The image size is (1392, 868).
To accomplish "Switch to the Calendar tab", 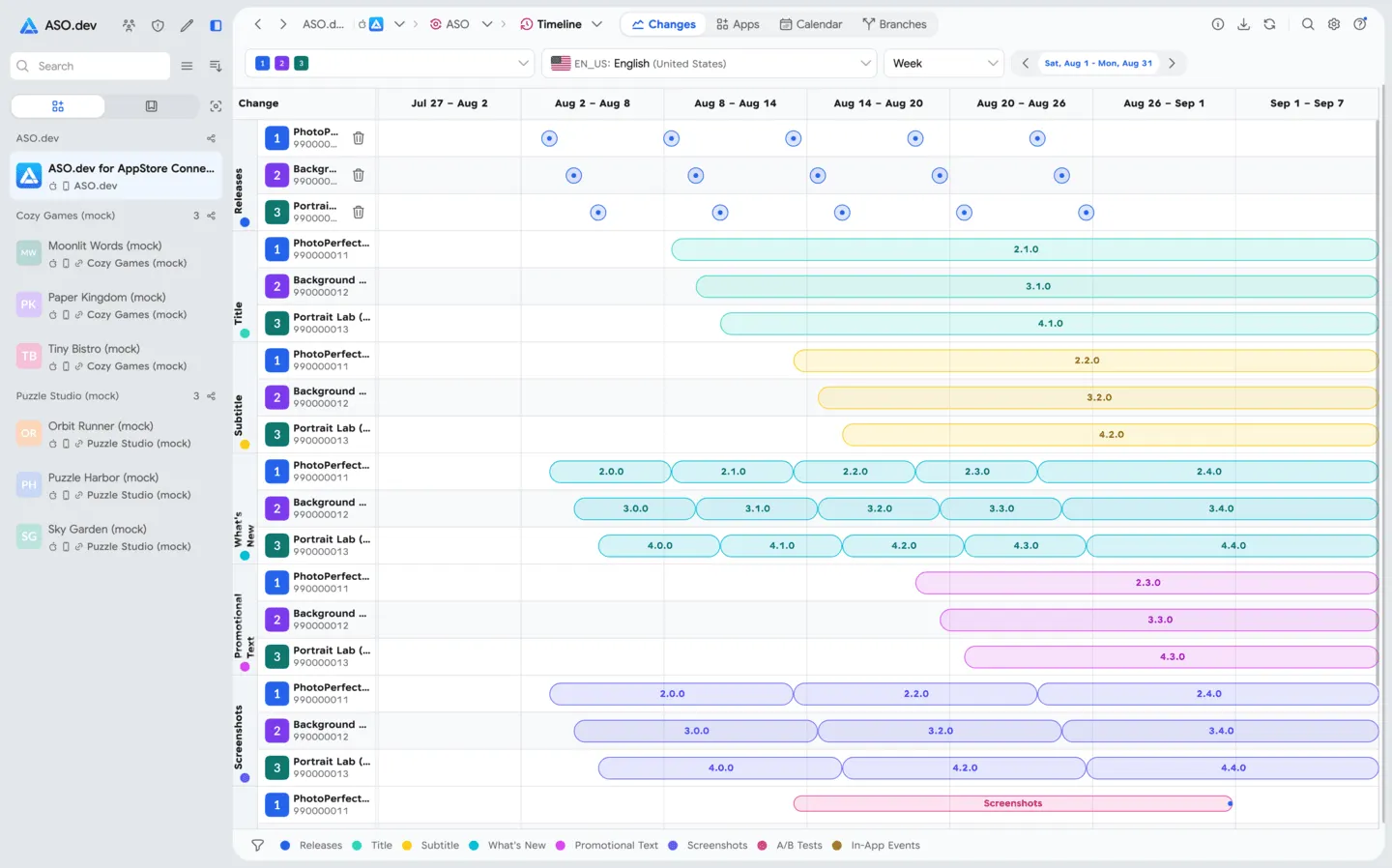I will click(x=810, y=24).
